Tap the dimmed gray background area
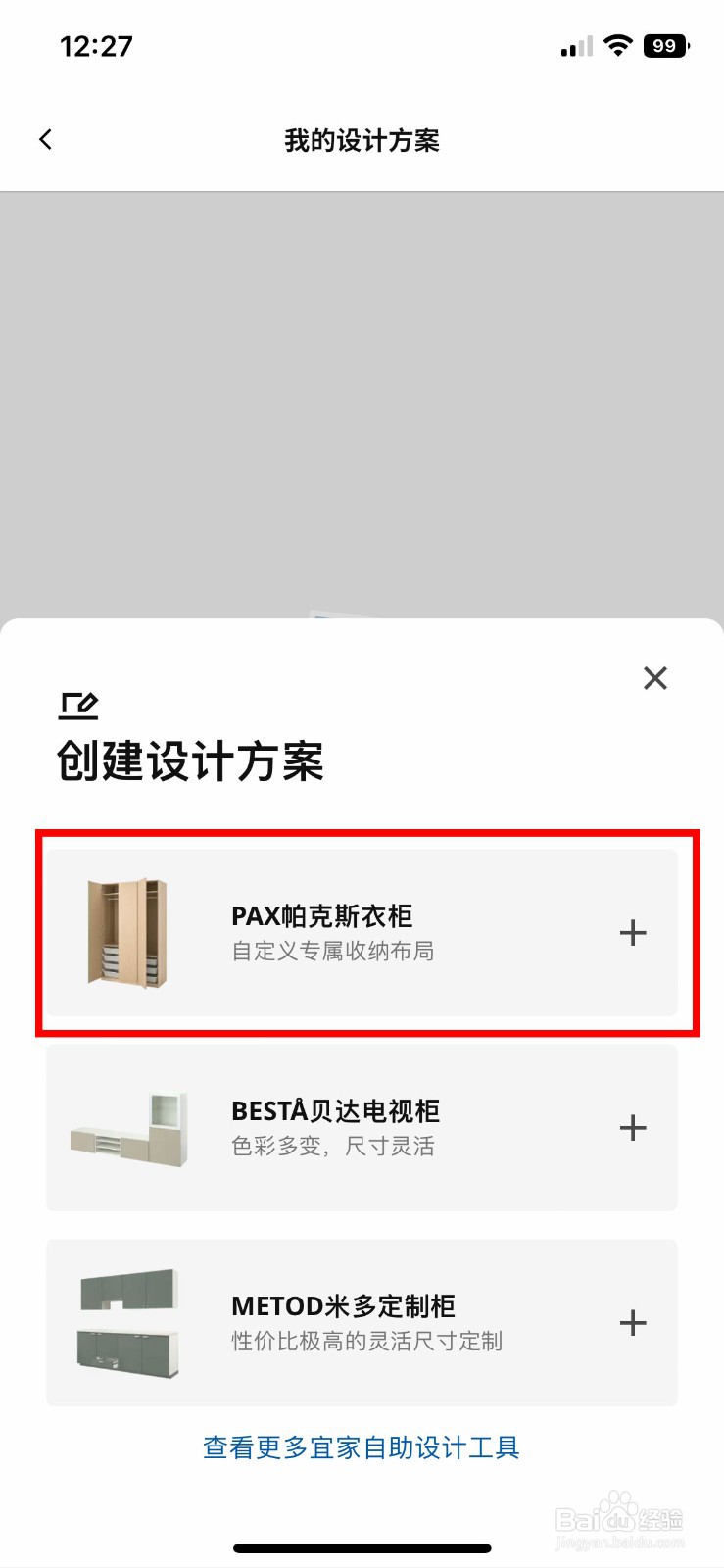This screenshot has height=1568, width=724. (x=362, y=402)
